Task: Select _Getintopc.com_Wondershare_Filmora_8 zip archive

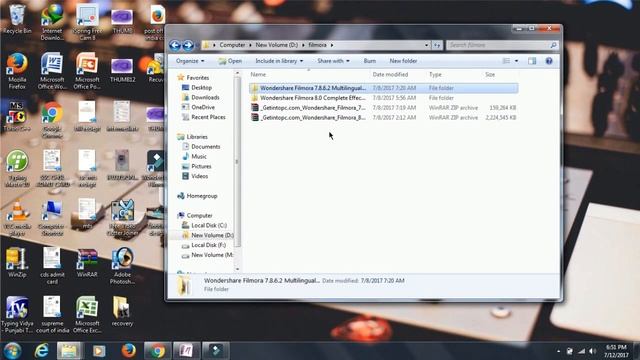Action: click(x=383, y=118)
